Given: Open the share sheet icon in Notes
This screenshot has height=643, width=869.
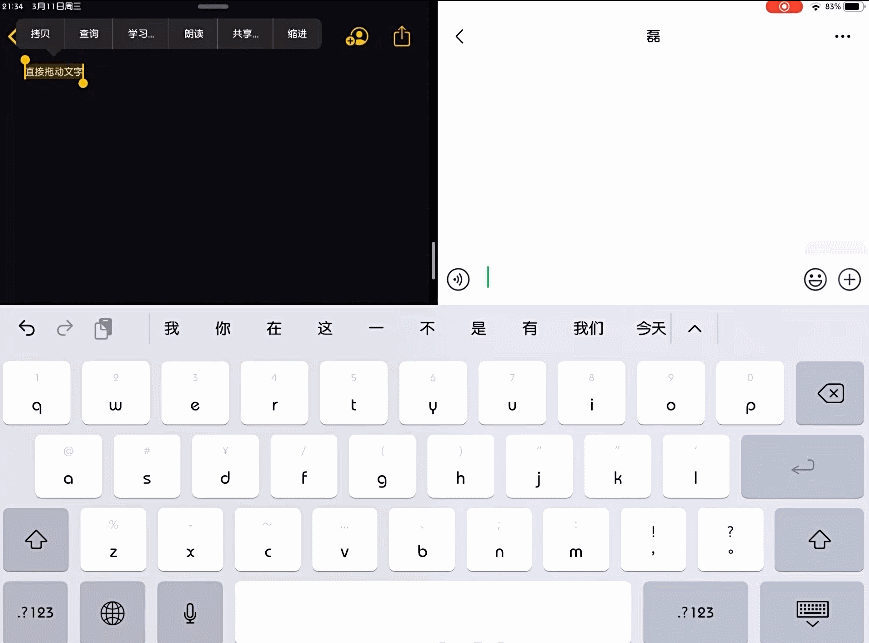Looking at the screenshot, I should tap(402, 37).
